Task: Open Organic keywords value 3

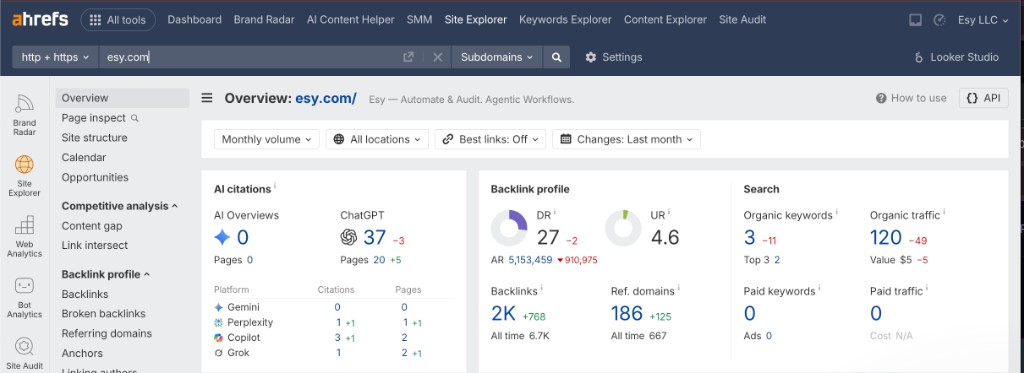Action: click(x=750, y=237)
